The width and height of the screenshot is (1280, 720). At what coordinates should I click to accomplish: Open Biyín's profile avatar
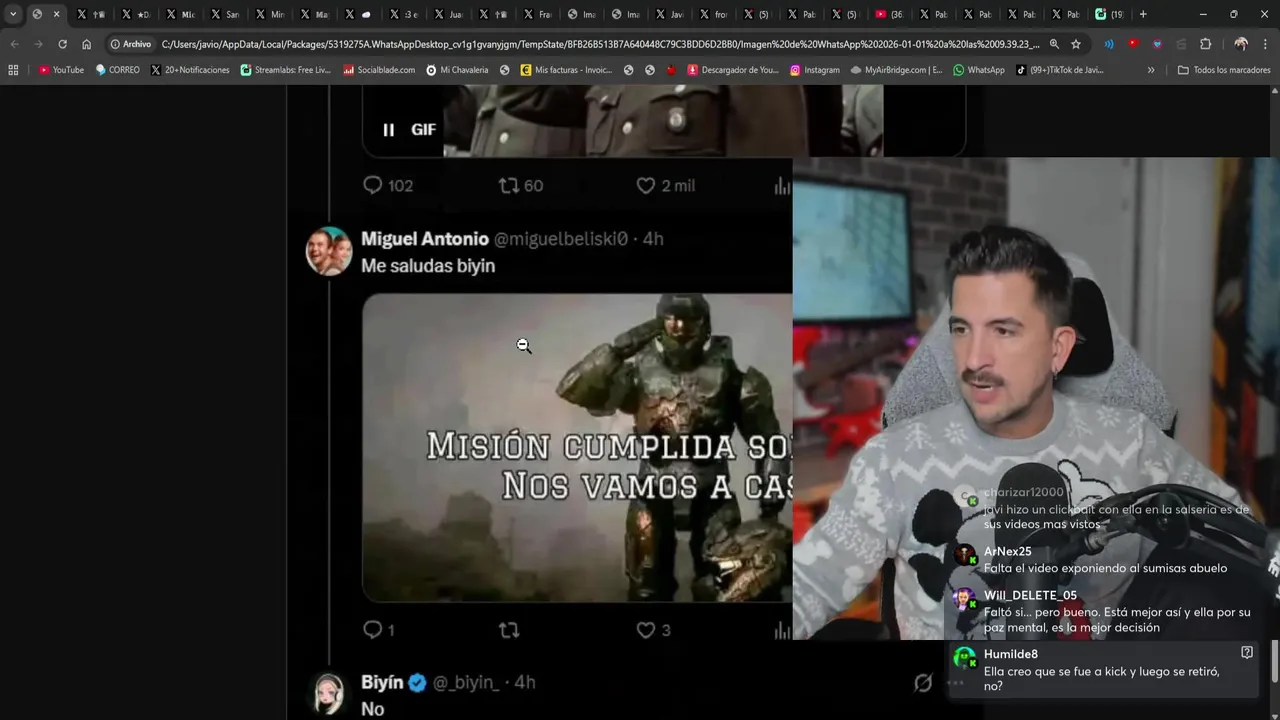[328, 693]
